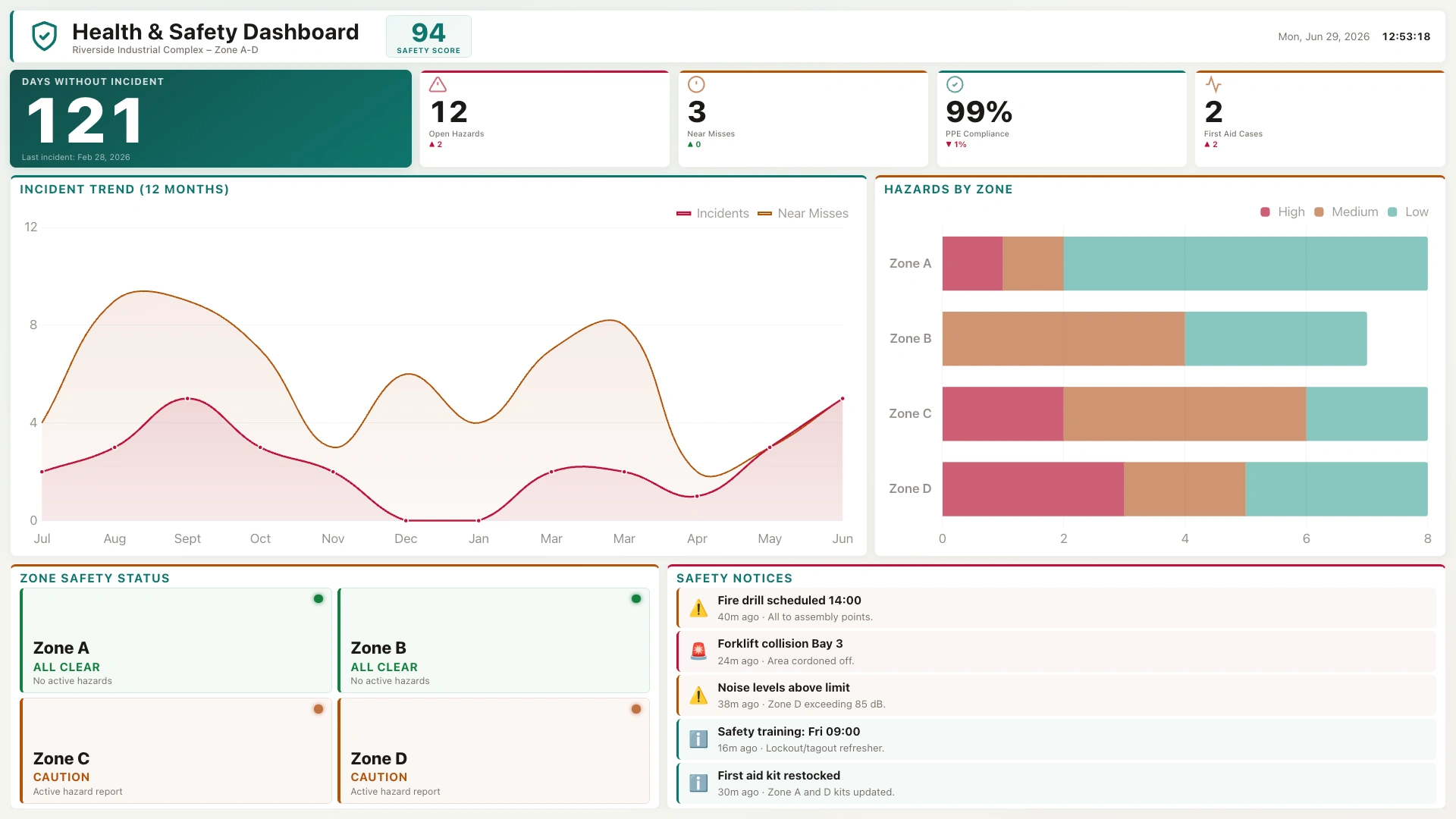This screenshot has width=1456, height=819.
Task: Click the First Aid Cases pulse icon
Action: pos(1213,84)
